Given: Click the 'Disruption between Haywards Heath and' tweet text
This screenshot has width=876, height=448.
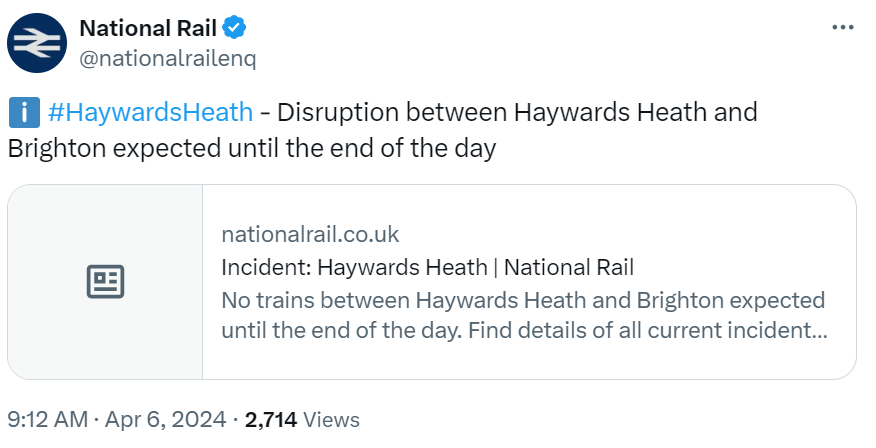Looking at the screenshot, I should (x=517, y=111).
